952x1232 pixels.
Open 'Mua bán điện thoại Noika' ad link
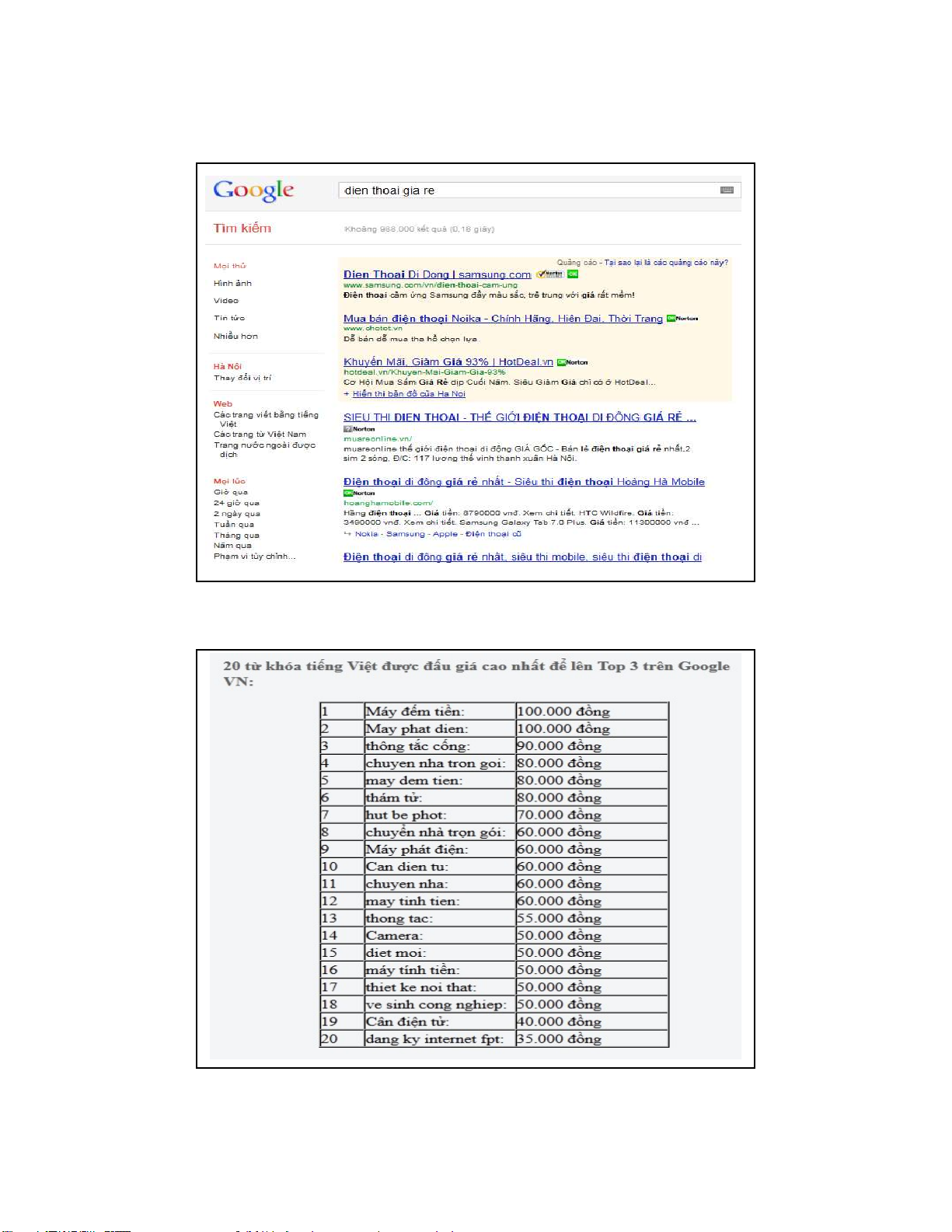coord(504,319)
